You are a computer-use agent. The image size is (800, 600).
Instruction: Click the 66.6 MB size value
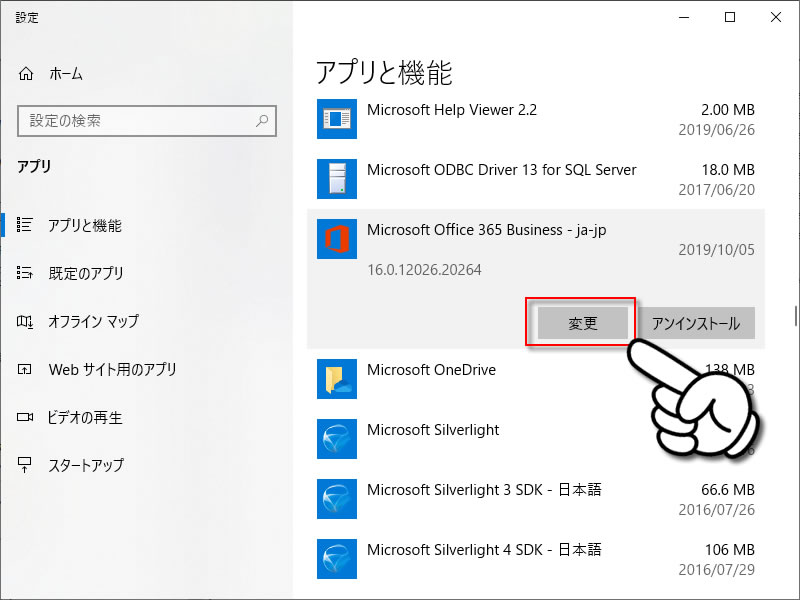pyautogui.click(x=728, y=490)
